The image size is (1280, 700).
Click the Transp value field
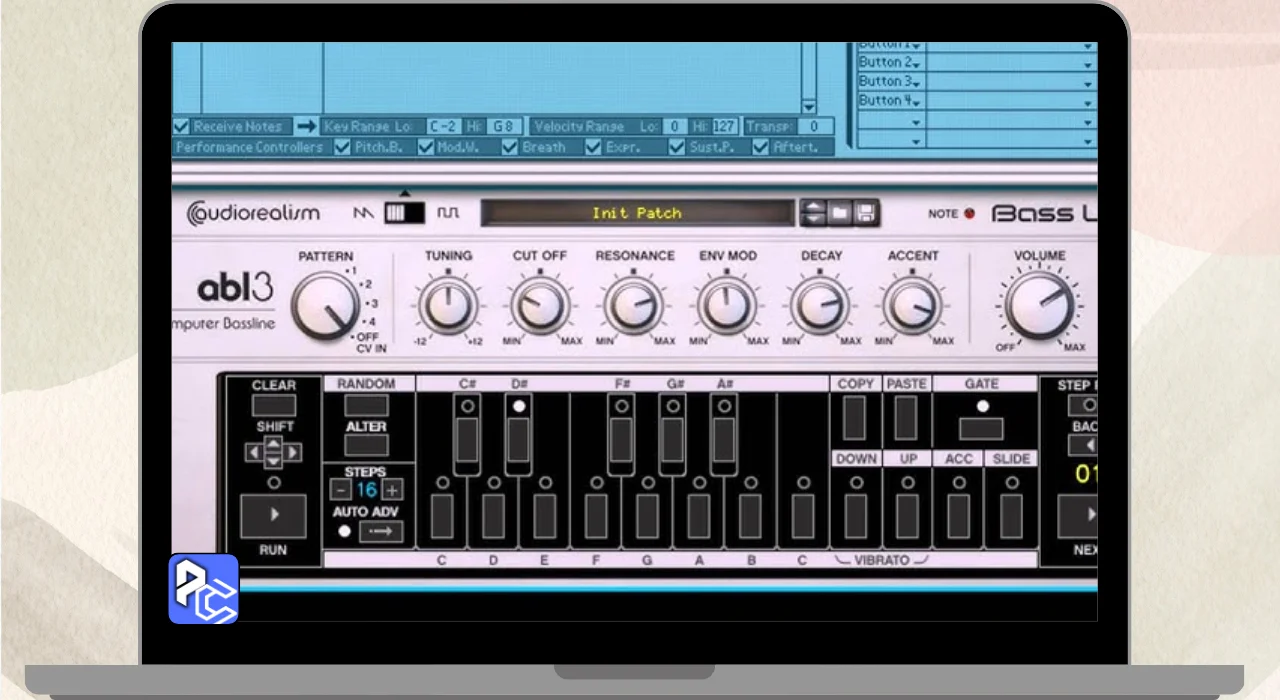click(816, 127)
